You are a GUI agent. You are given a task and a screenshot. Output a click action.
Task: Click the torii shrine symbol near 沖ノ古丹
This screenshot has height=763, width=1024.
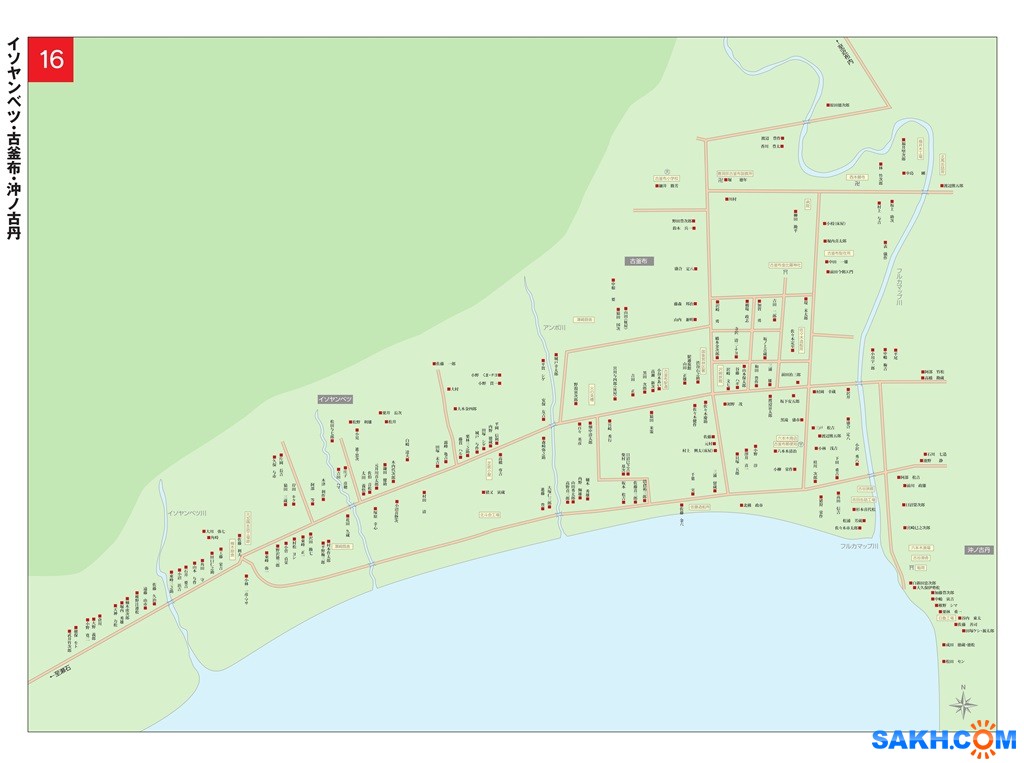click(x=911, y=566)
